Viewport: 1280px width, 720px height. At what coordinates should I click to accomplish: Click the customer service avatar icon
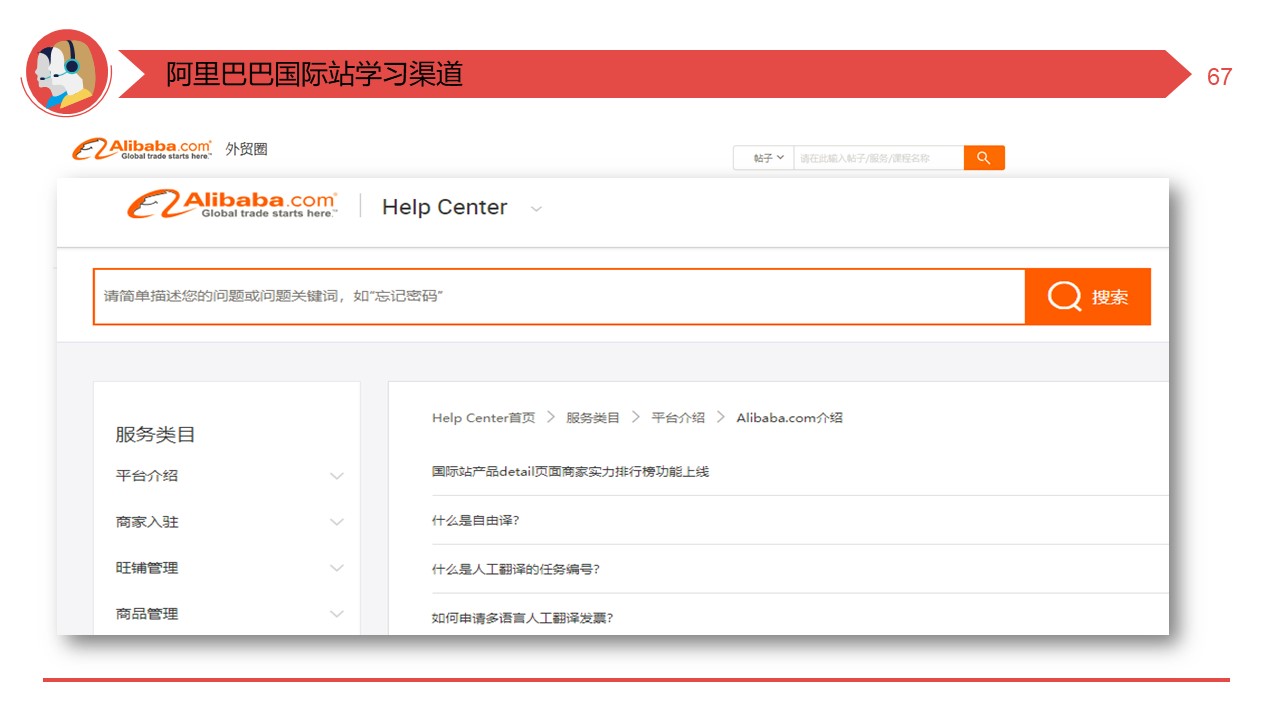[65, 73]
